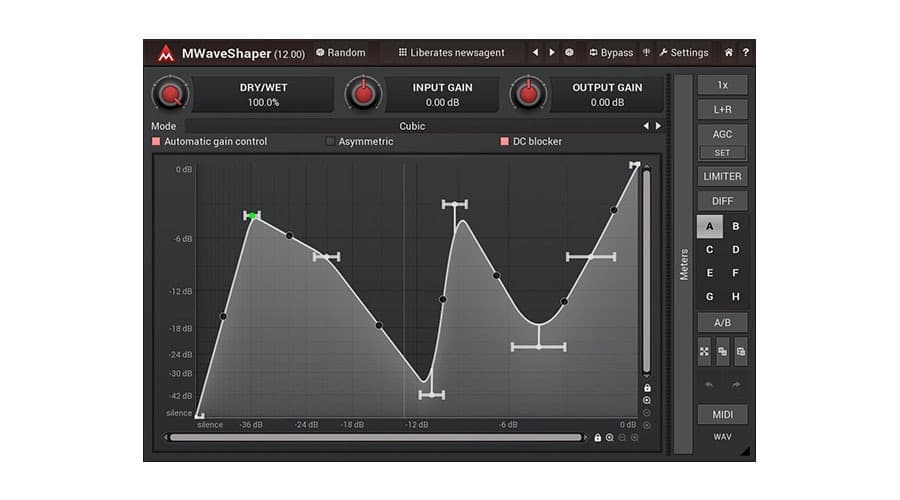Select preset slot C
Image resolution: width=900 pixels, height=500 pixels.
click(x=709, y=250)
